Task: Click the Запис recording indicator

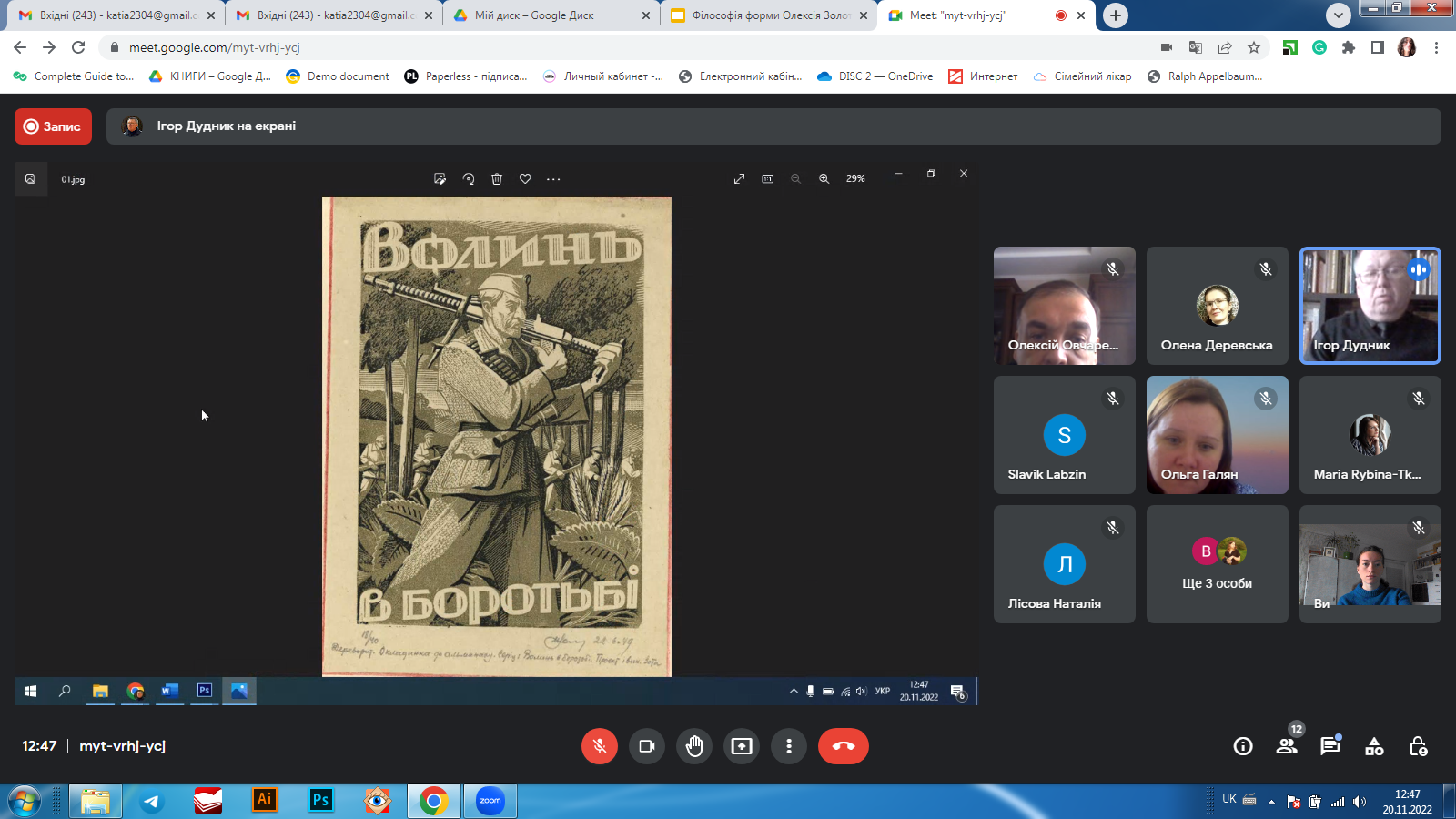Action: pos(53,126)
